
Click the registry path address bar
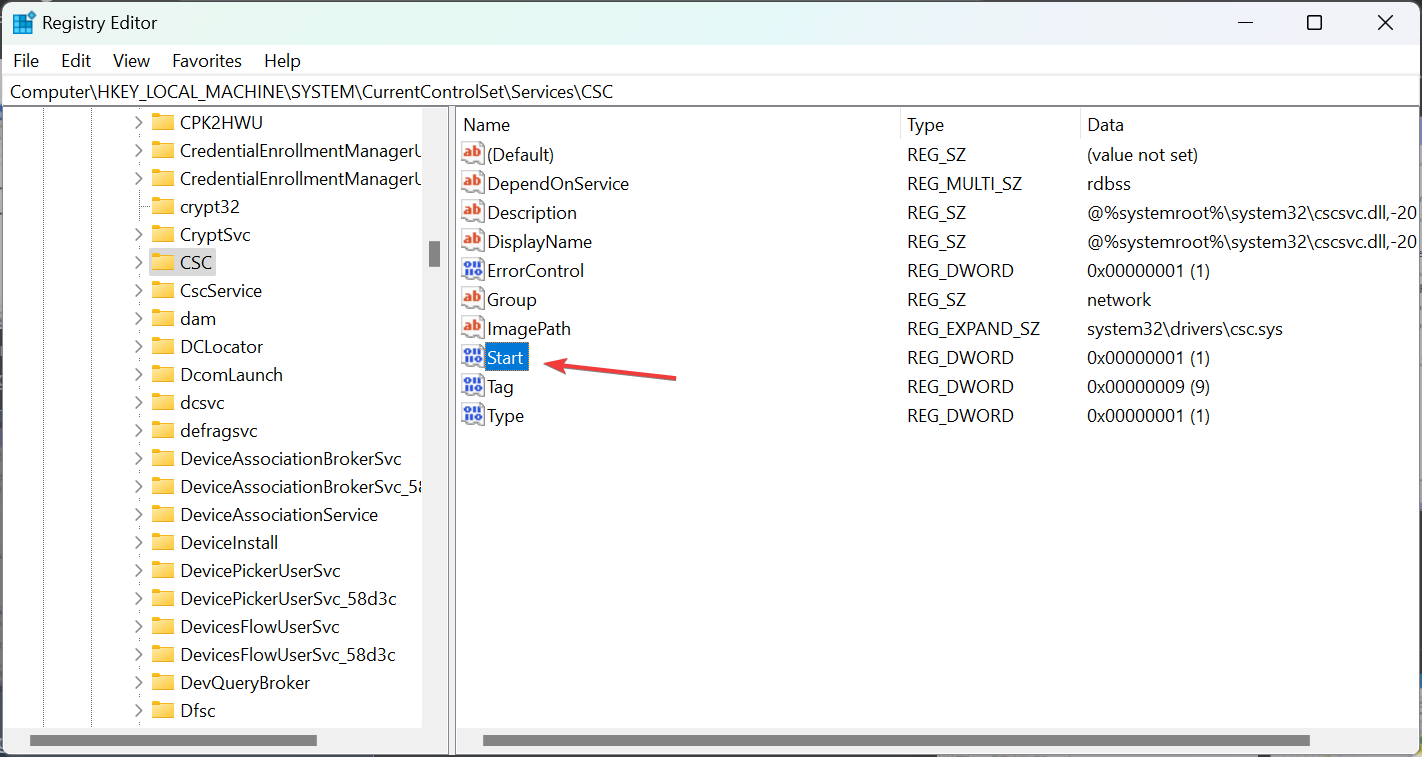[x=710, y=92]
